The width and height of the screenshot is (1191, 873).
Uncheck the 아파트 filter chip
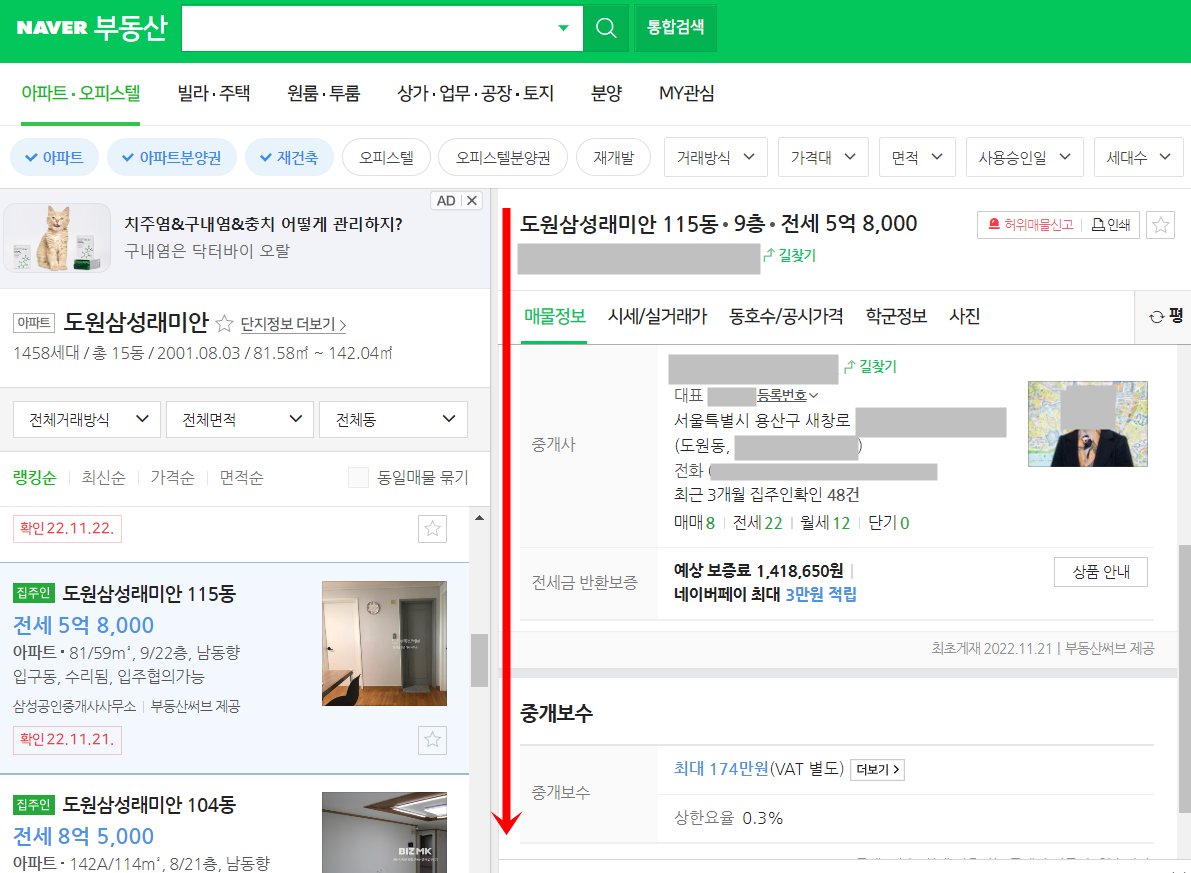click(x=54, y=157)
